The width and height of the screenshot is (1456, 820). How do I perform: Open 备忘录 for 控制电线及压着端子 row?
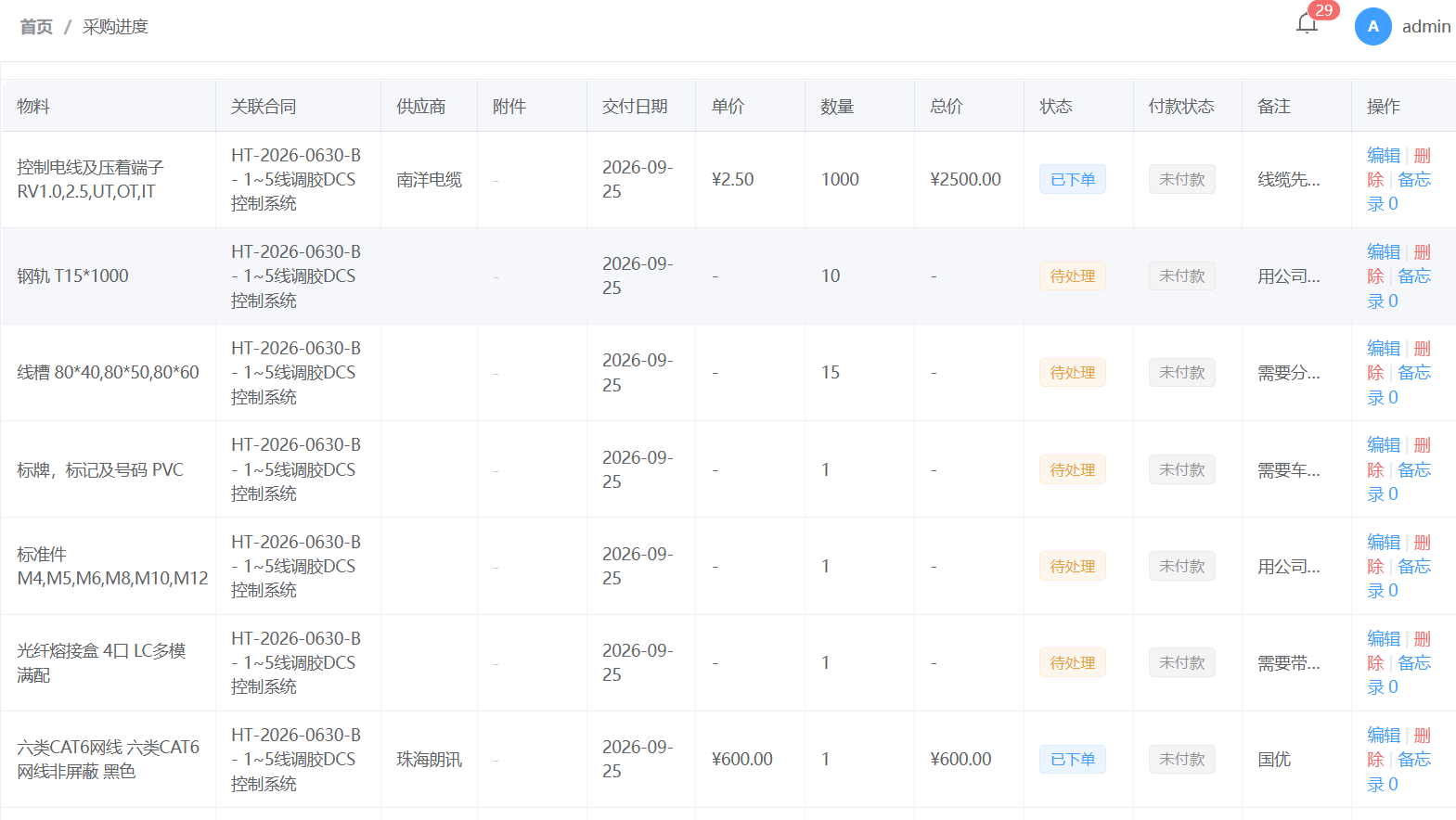[x=1414, y=180]
